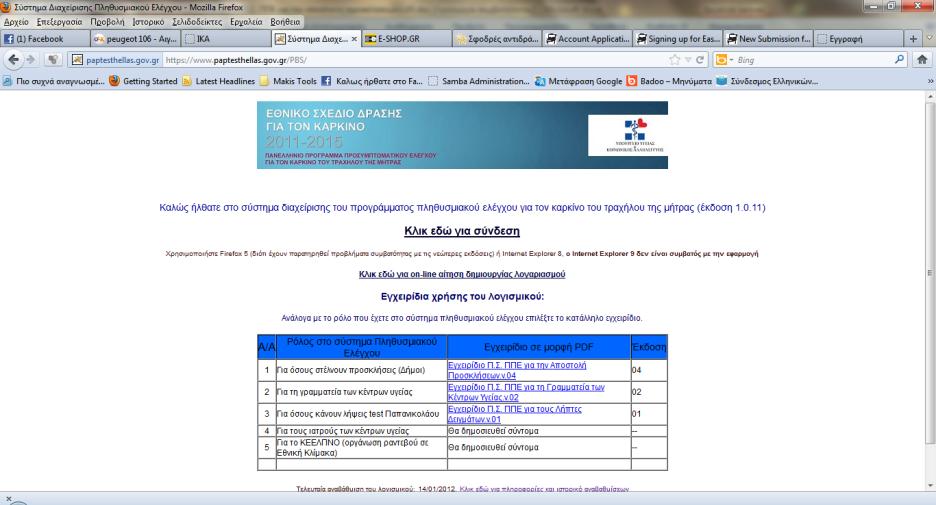This screenshot has height=505, width=936.
Task: Bookmark this page with the star icon
Action: (x=675, y=60)
